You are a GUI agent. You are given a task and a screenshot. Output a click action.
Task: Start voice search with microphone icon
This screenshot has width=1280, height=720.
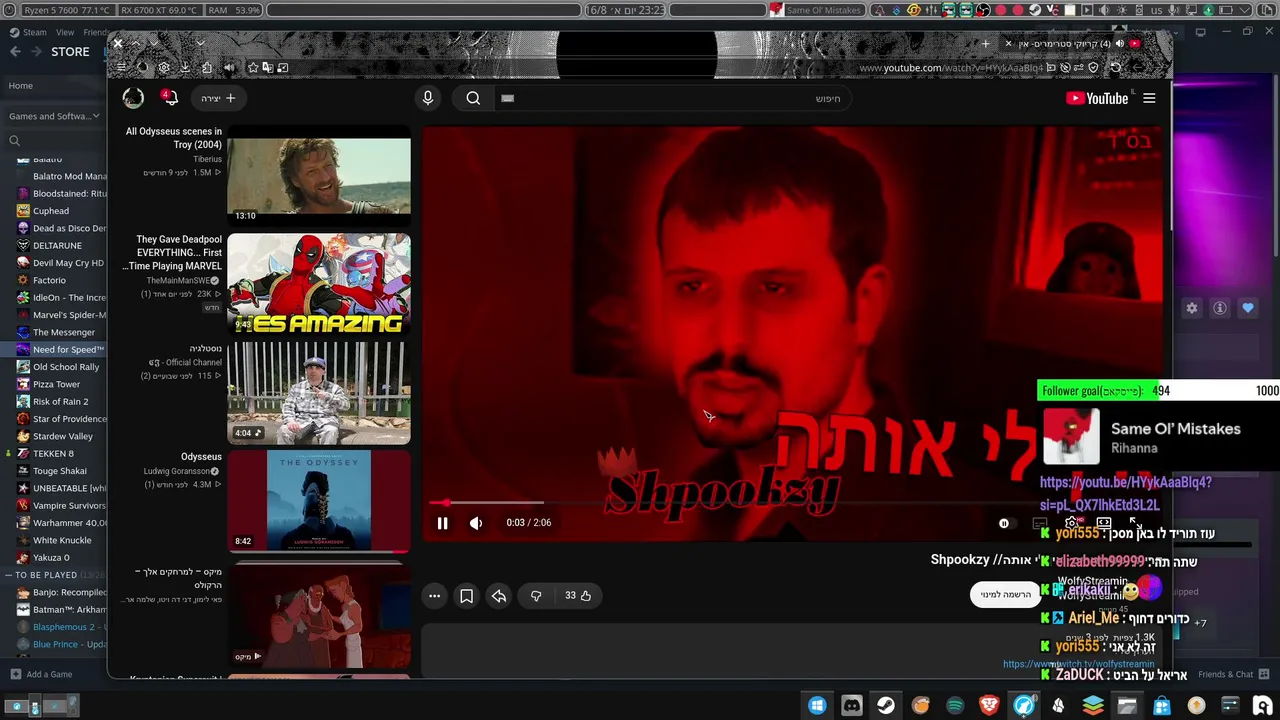click(x=428, y=98)
